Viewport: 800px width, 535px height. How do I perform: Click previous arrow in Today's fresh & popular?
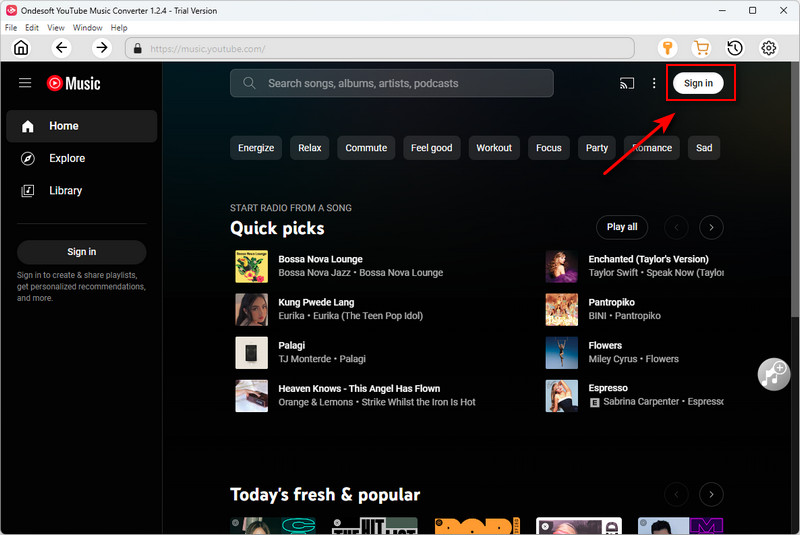[677, 494]
